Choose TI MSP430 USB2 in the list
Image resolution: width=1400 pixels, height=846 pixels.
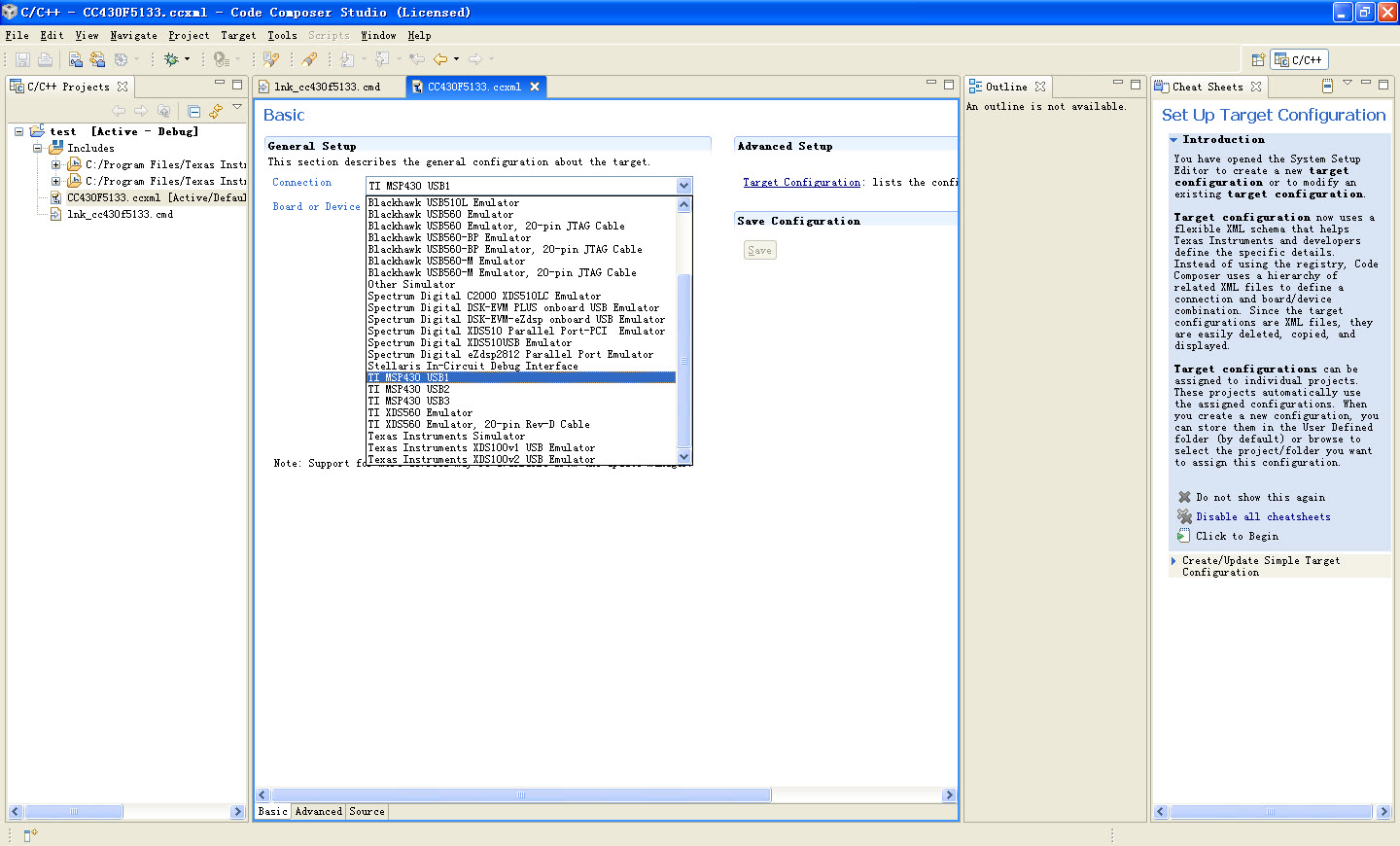tap(408, 389)
